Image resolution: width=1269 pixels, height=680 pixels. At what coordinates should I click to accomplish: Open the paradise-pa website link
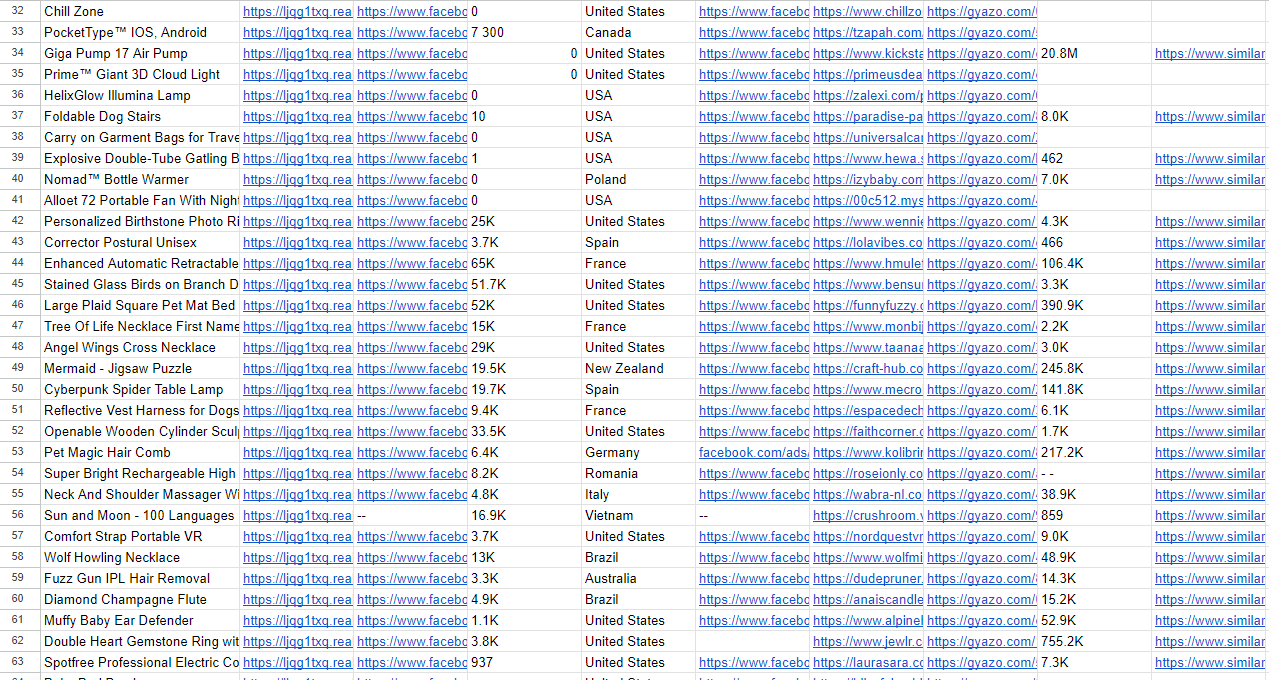click(867, 117)
